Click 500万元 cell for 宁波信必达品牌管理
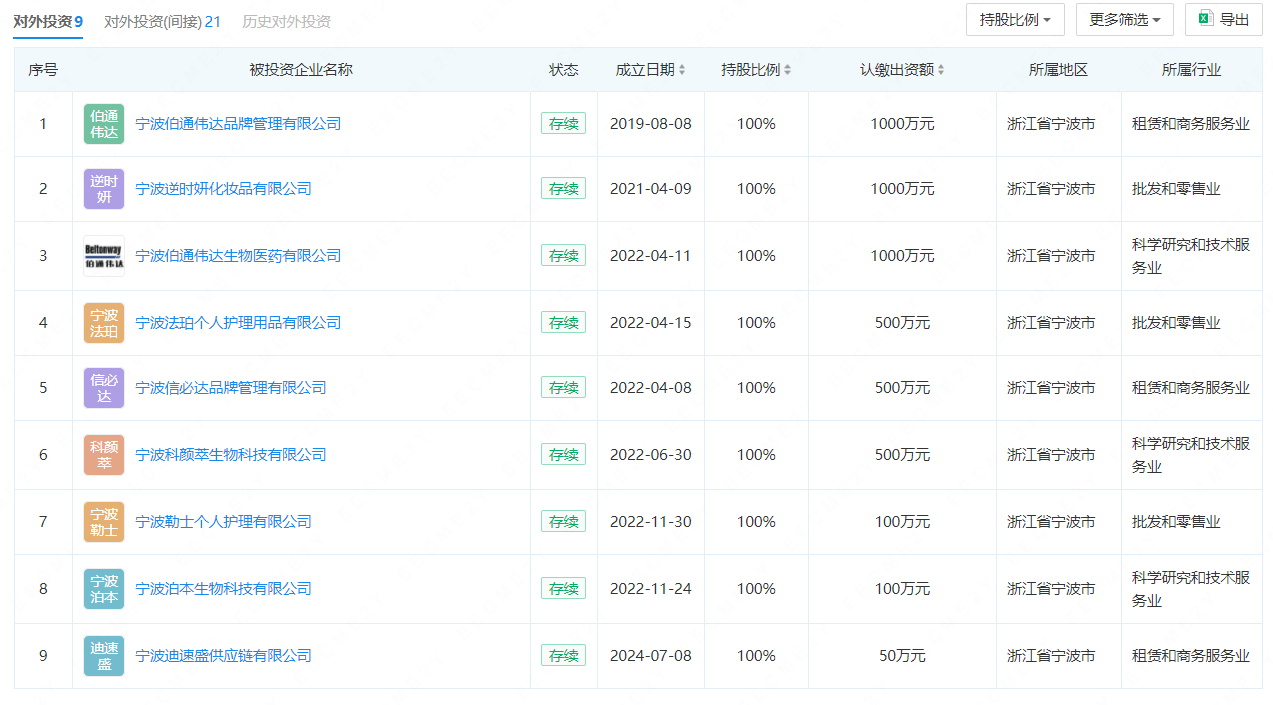The width and height of the screenshot is (1273, 705). pos(902,388)
